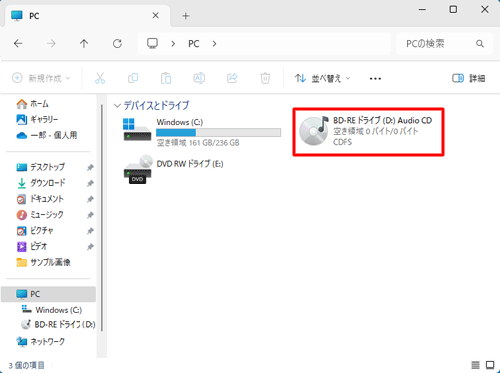Click the search magnifier icon

(480, 44)
